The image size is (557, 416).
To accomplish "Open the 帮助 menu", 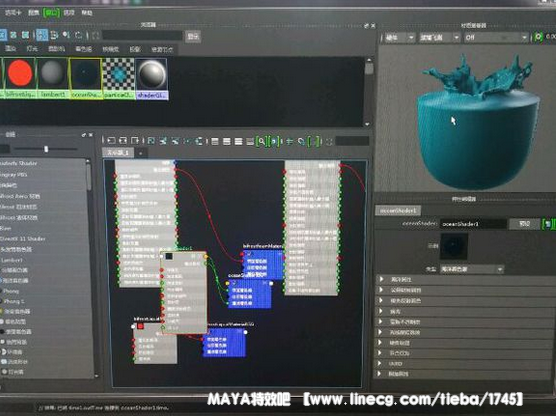I will pyautogui.click(x=87, y=13).
